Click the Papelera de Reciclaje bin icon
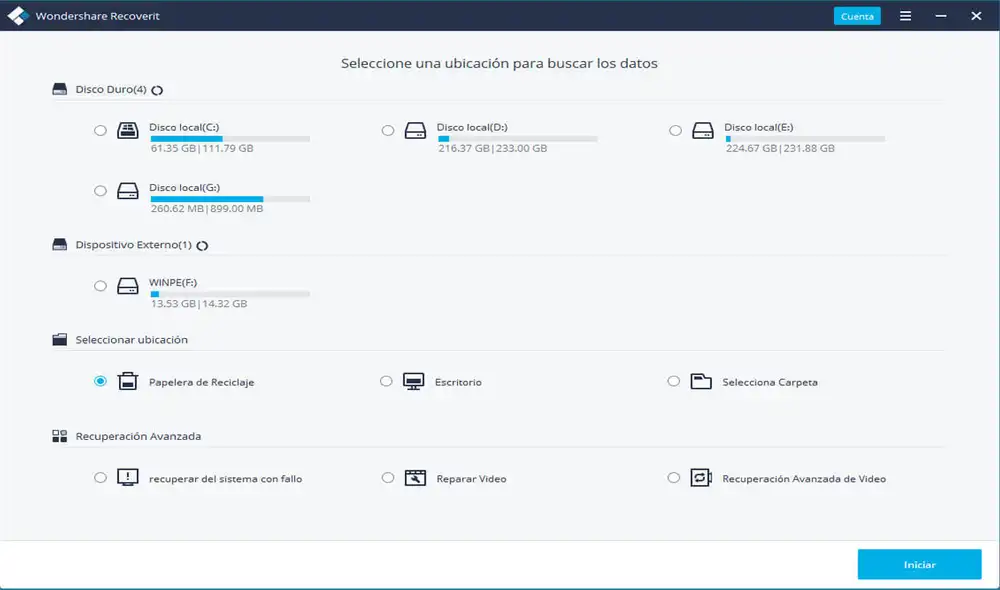1000x590 pixels. [128, 381]
